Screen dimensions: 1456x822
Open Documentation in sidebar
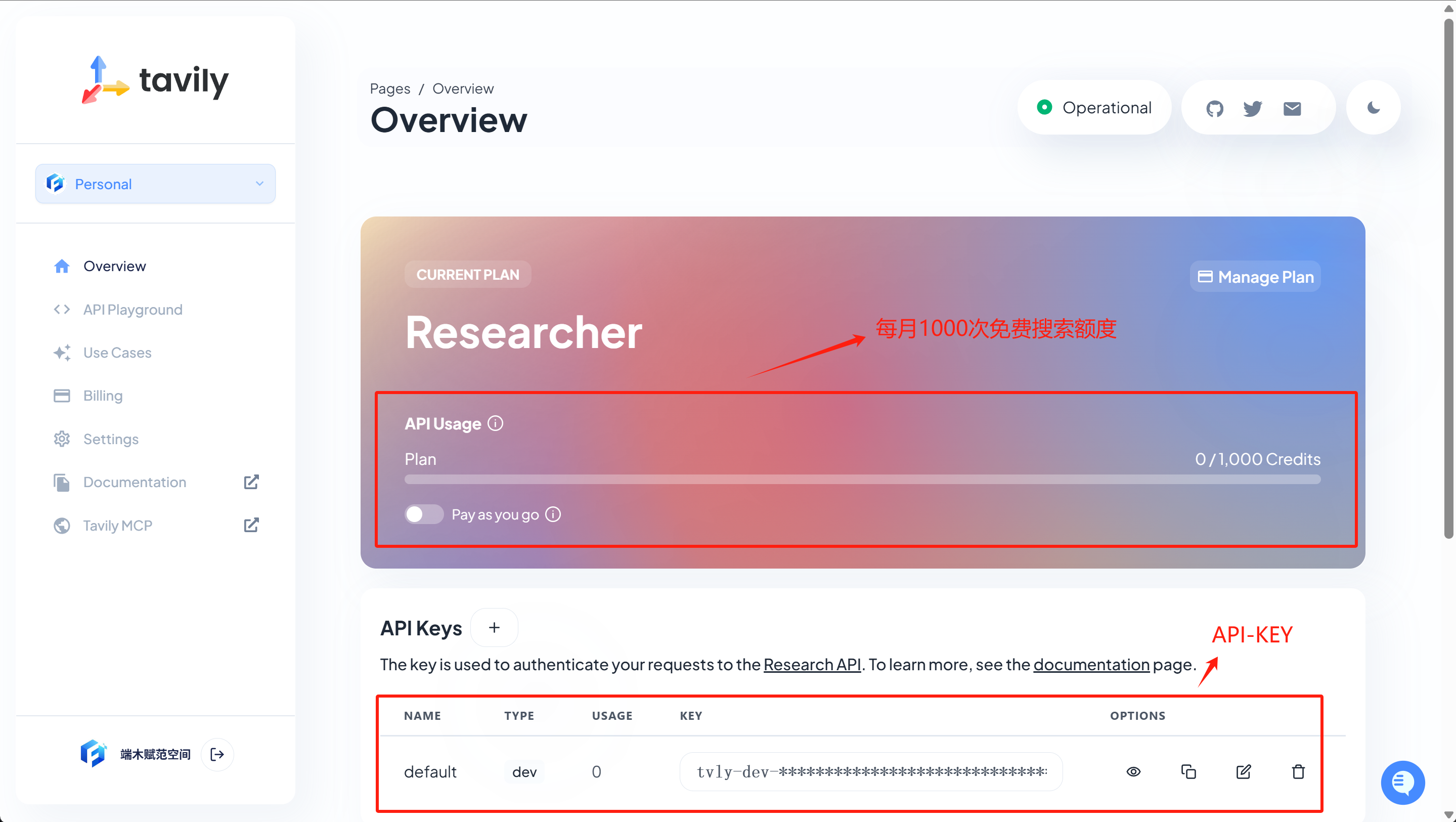(134, 482)
